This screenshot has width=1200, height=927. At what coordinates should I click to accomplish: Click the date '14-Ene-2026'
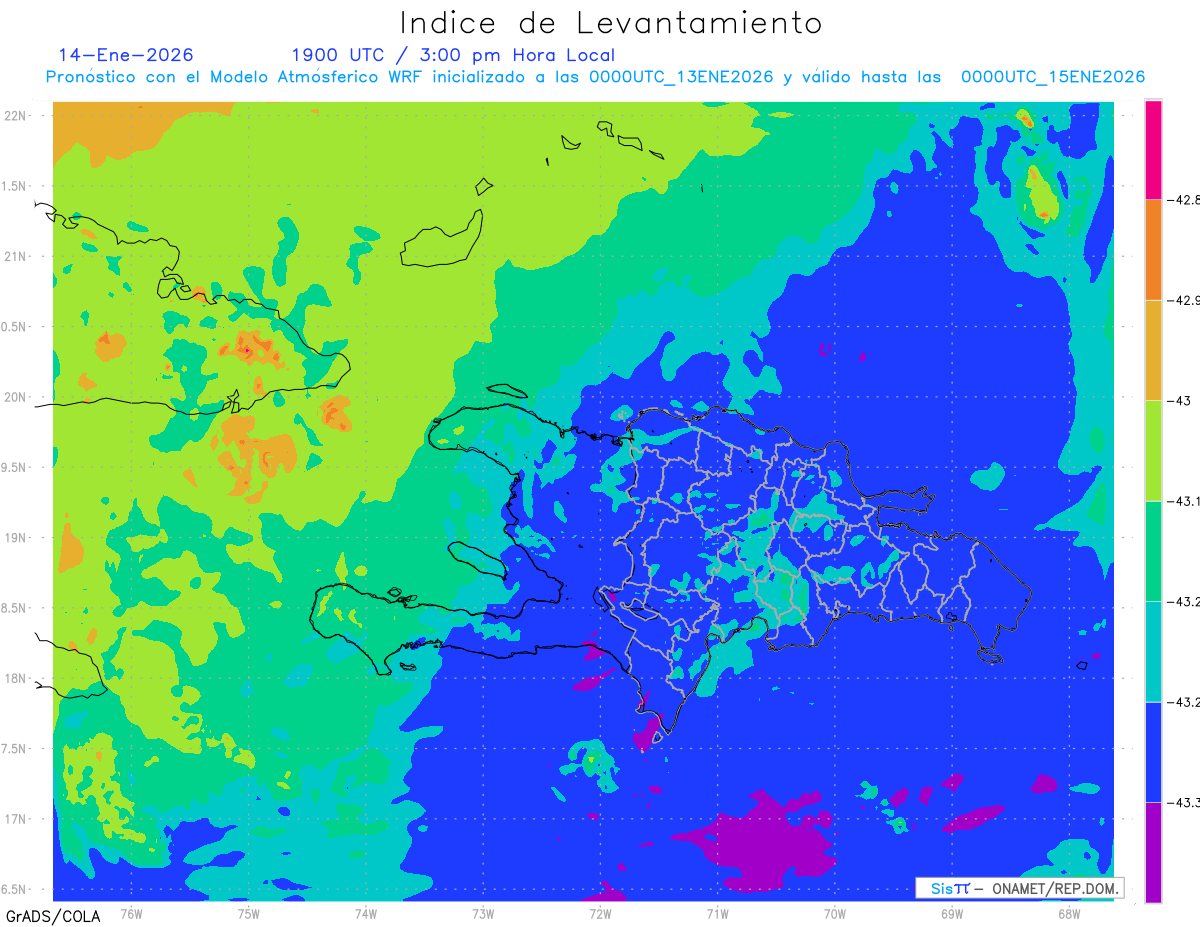point(126,55)
